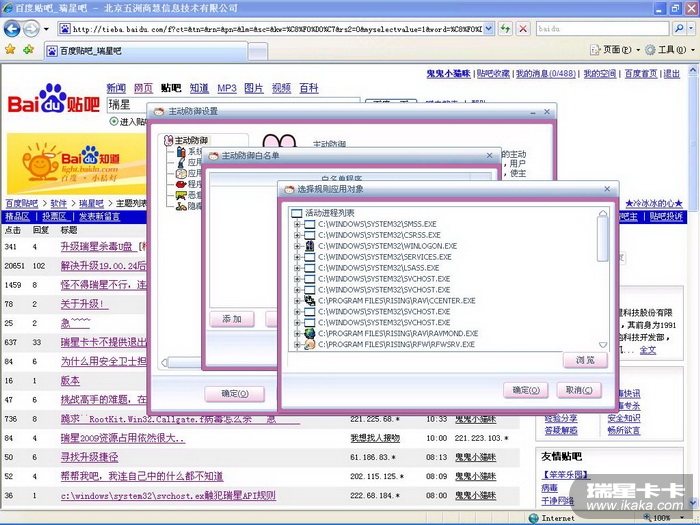Click paw icon on 百度贴吧_瑞星吧 browser tab
Viewport: 700px width, 525px height.
(x=52, y=51)
